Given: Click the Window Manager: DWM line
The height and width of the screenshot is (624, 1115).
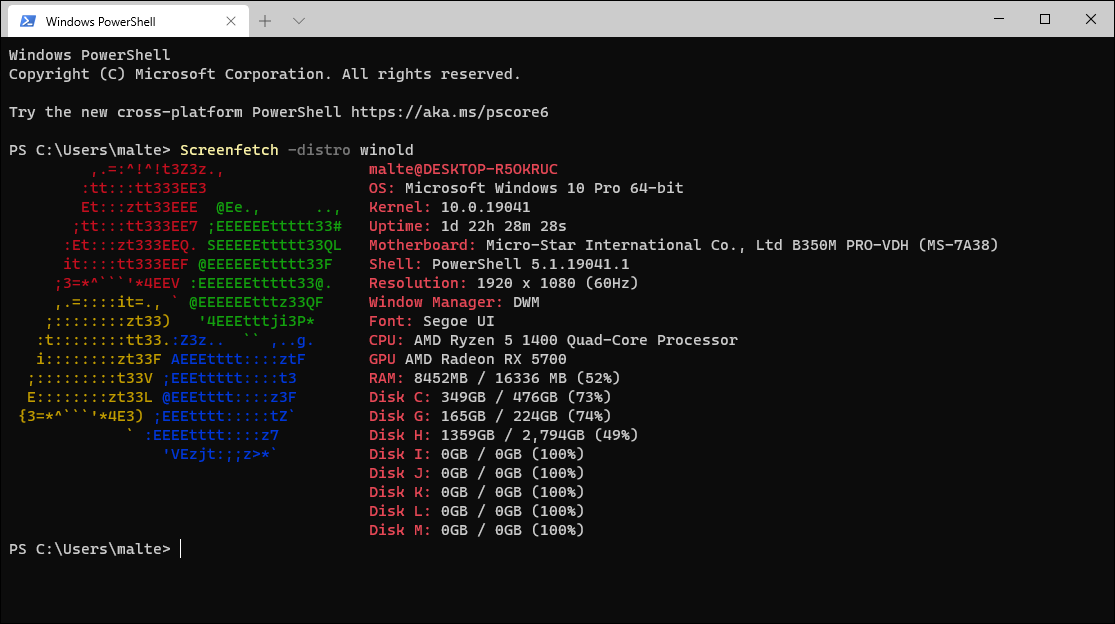Looking at the screenshot, I should (454, 302).
